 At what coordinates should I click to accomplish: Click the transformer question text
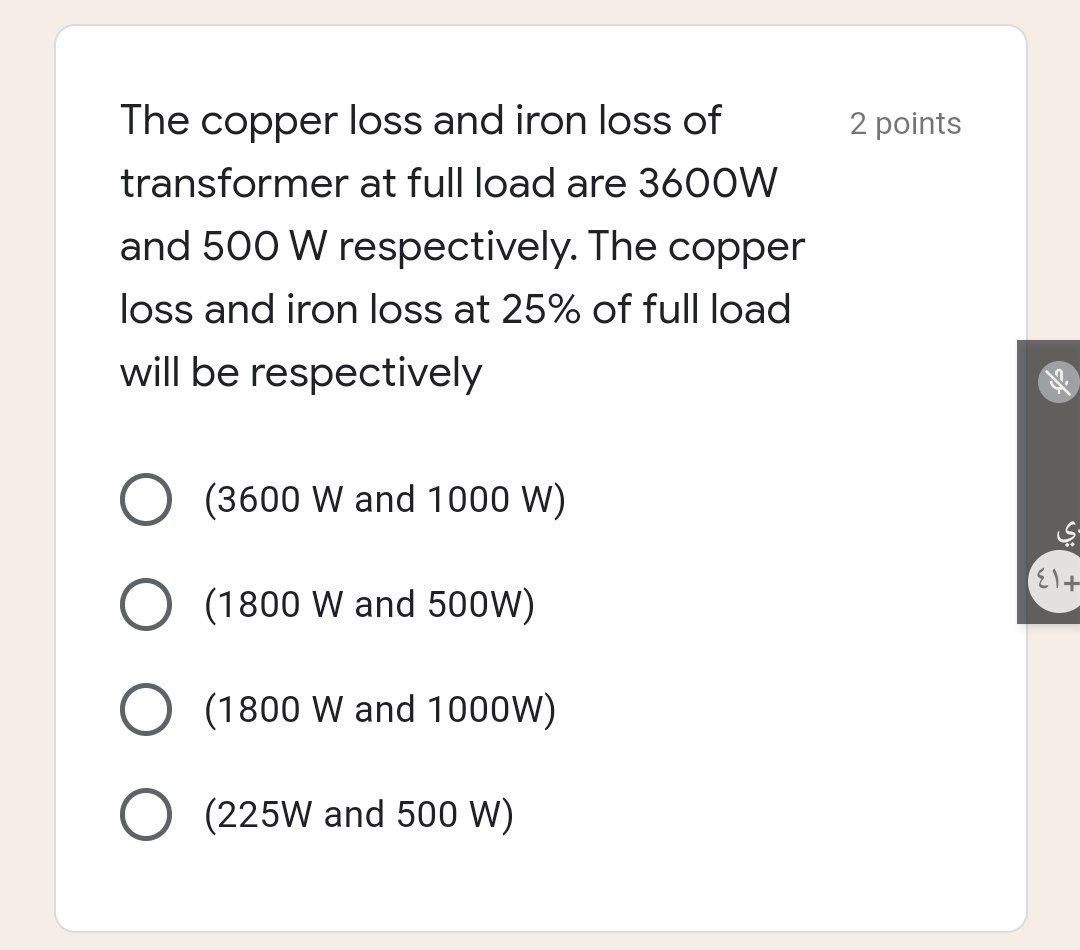(460, 245)
